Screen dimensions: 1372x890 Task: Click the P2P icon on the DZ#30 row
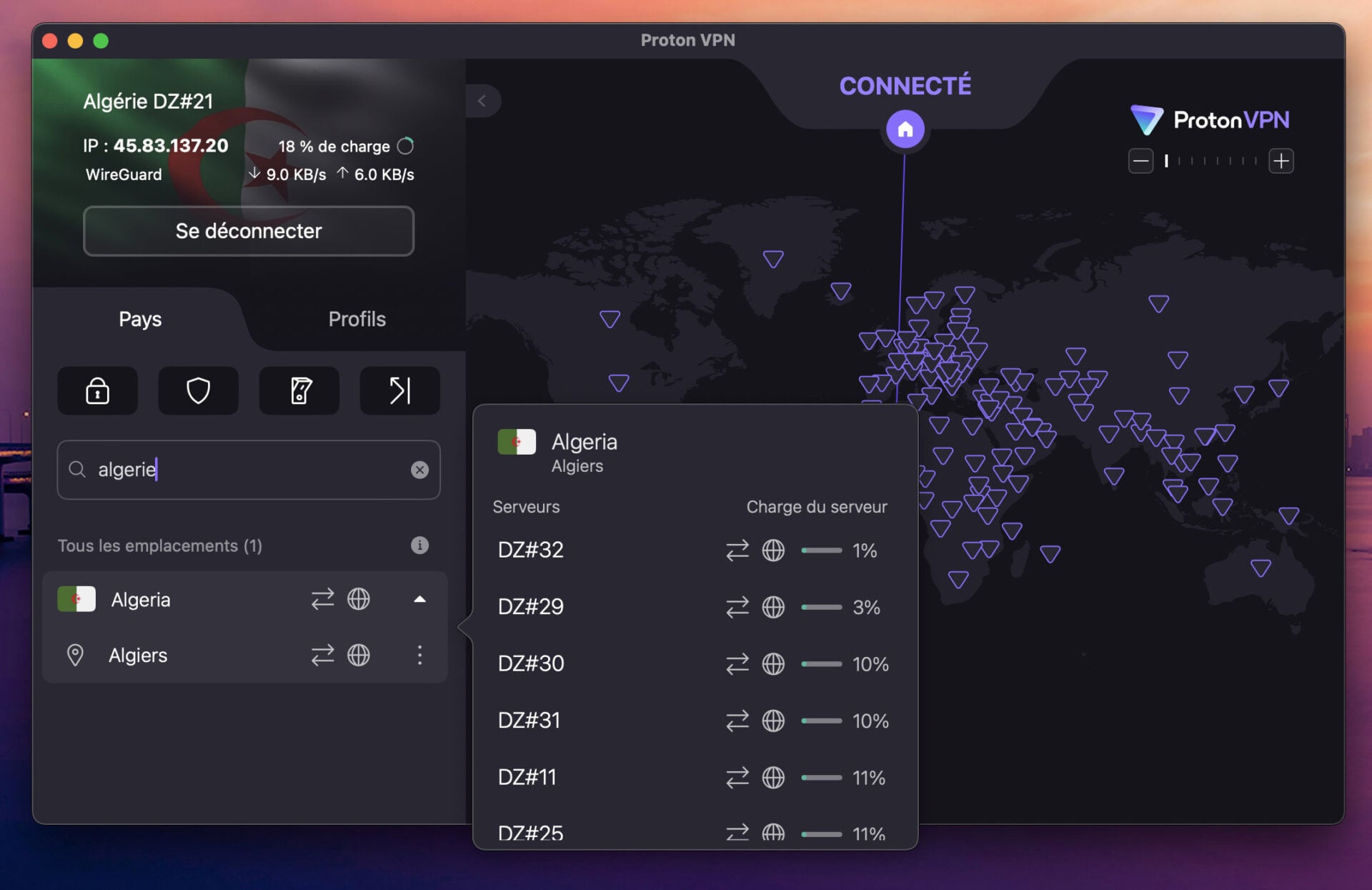737,663
